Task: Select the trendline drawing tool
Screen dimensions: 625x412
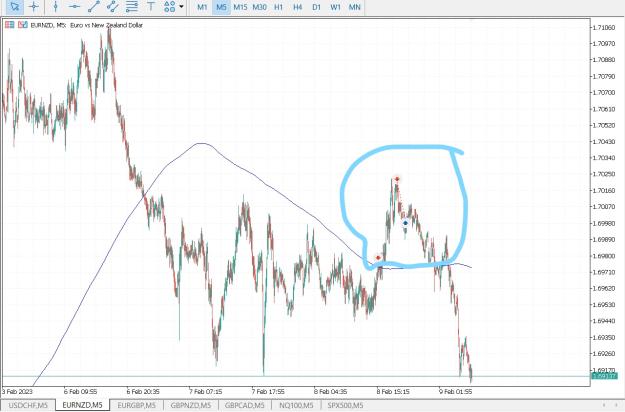Action: pyautogui.click(x=94, y=7)
